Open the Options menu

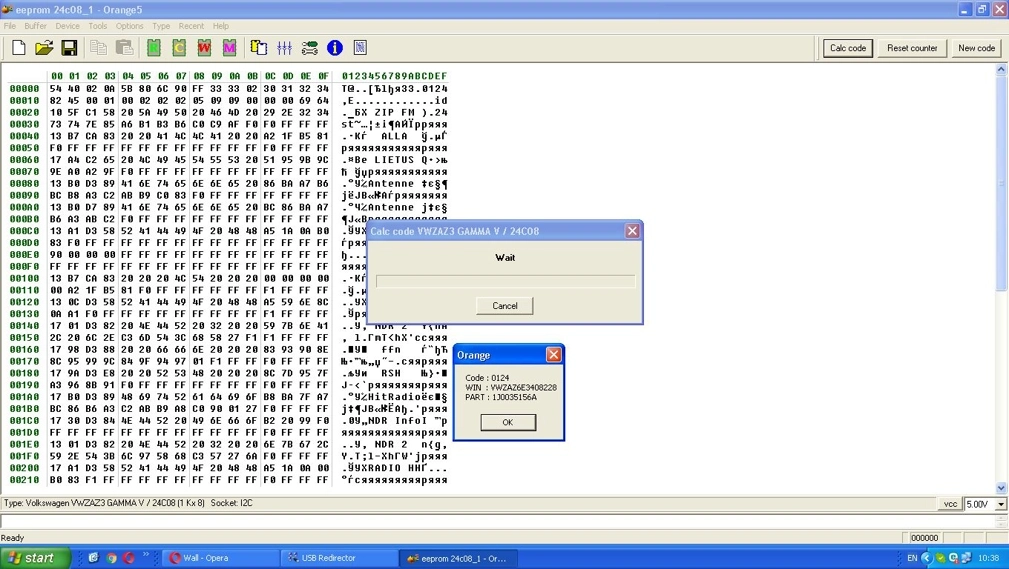click(x=129, y=26)
